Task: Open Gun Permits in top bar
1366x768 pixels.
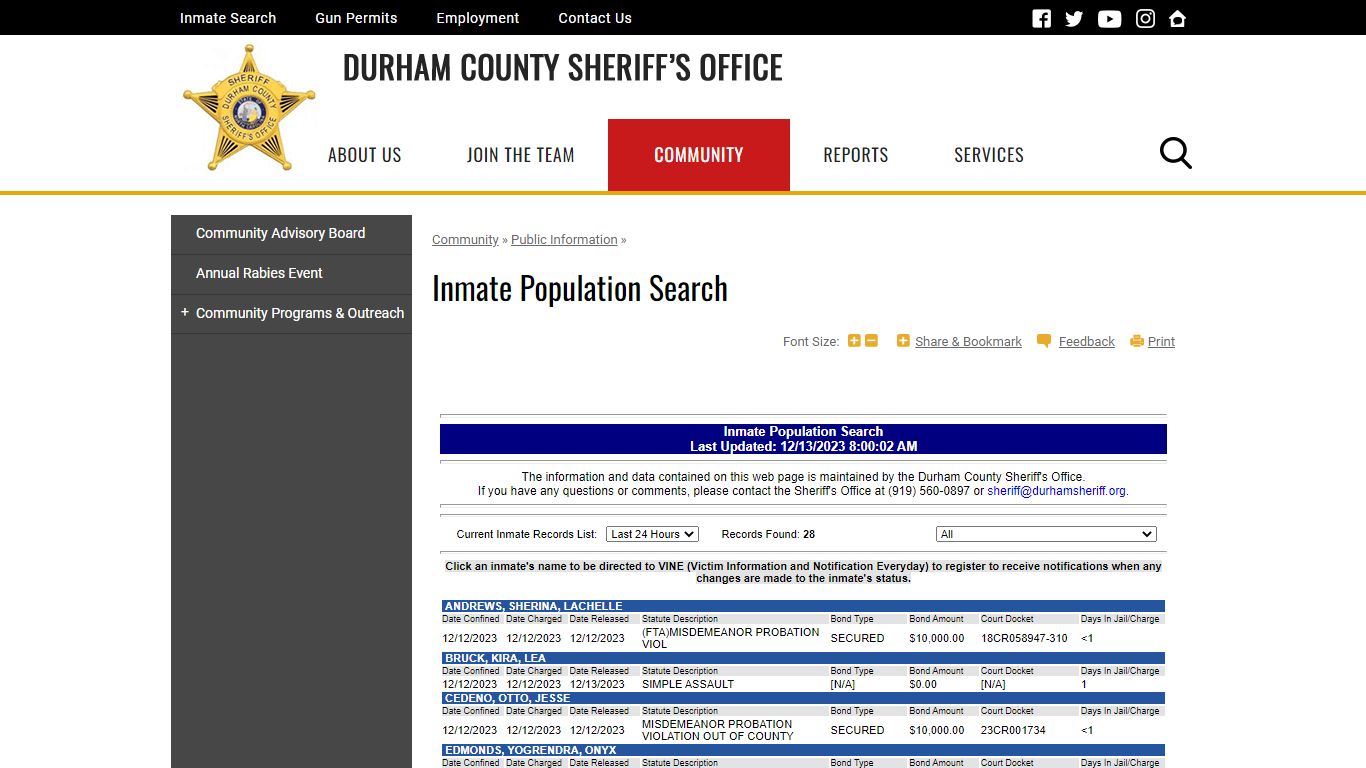Action: 356,18
